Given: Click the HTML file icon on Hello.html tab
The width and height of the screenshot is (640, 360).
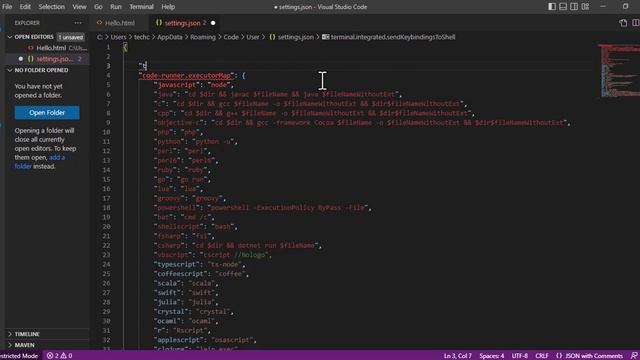Looking at the screenshot, I should (x=99, y=23).
